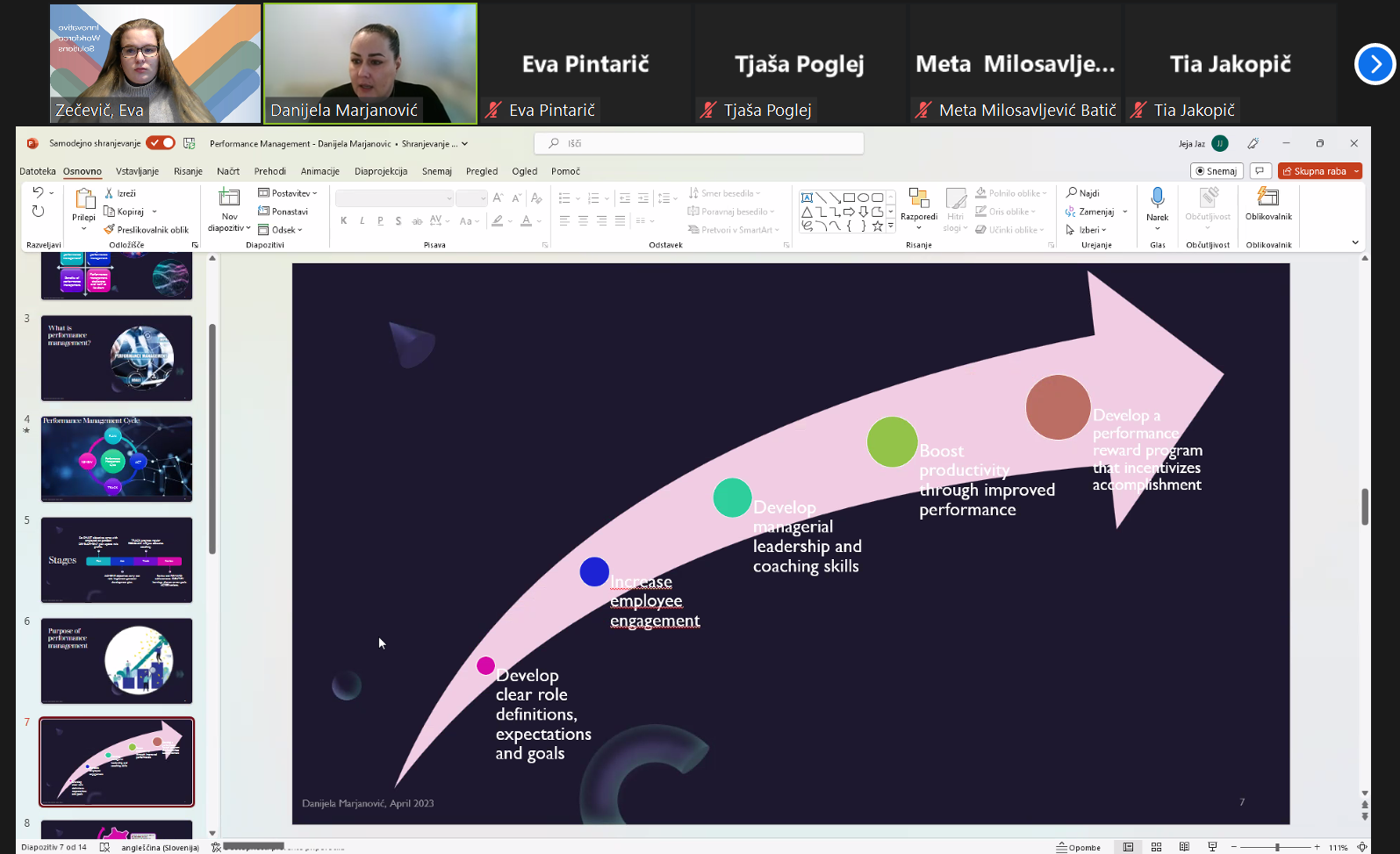Select slide 5 Stages thumbnail
The height and width of the screenshot is (854, 1400).
(x=117, y=560)
